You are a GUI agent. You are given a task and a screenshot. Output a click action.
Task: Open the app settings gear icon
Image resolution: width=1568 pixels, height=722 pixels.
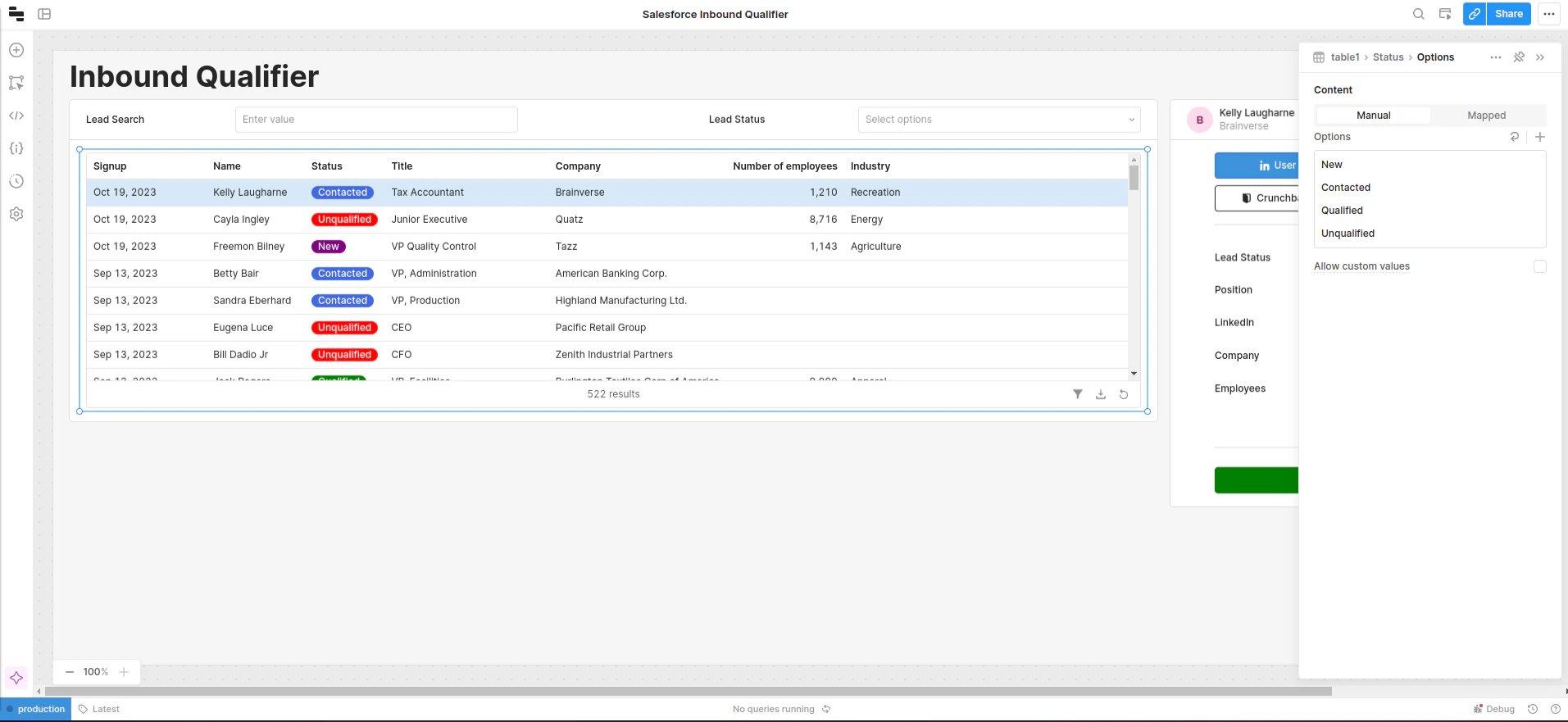[x=16, y=214]
